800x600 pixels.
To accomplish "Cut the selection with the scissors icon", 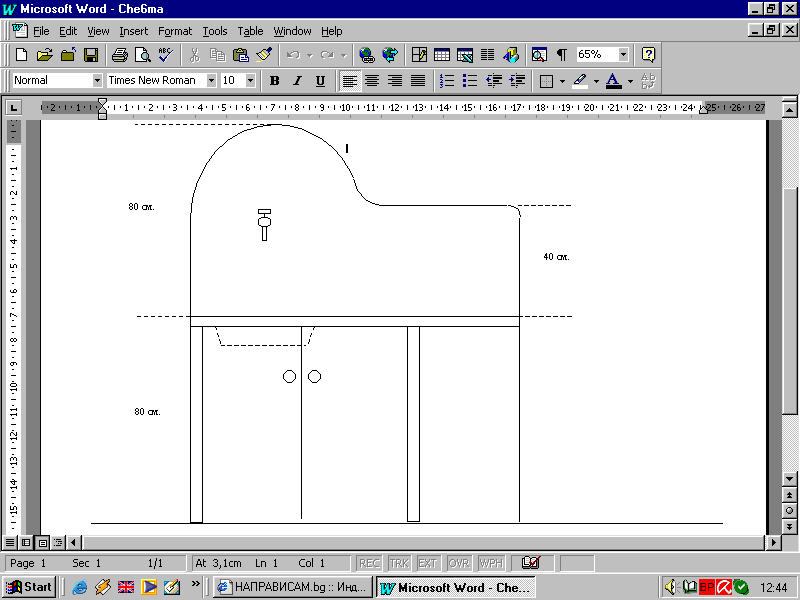I will coord(194,55).
